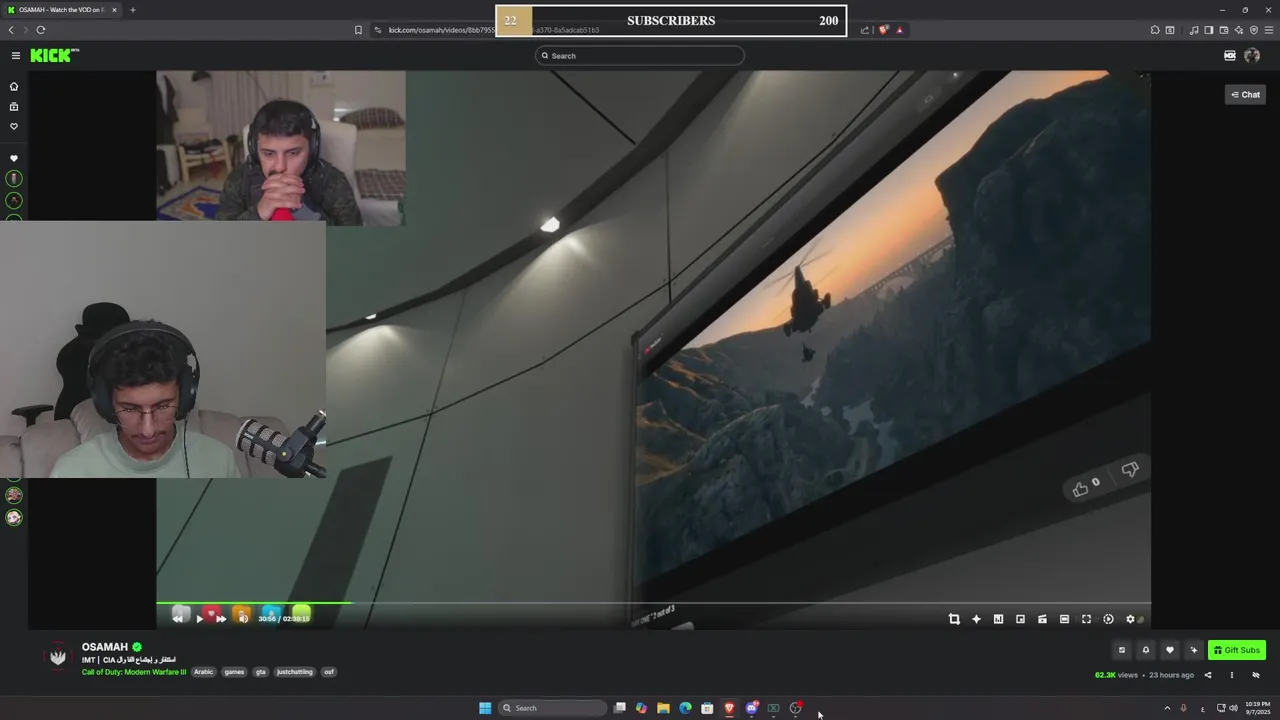Open Microsoft Edge from the taskbar
The height and width of the screenshot is (720, 1280).
pos(685,708)
